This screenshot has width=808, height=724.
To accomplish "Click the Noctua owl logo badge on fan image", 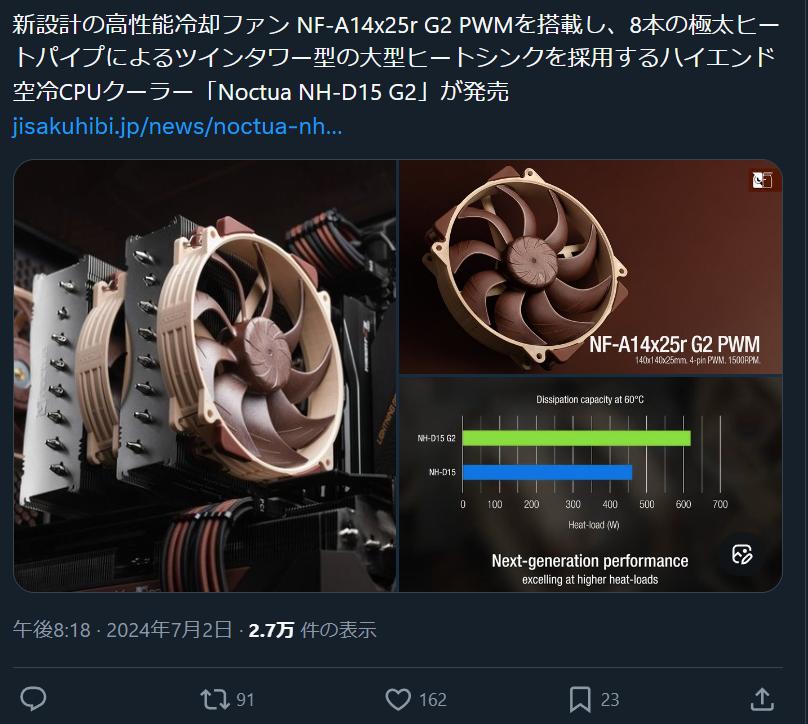I will point(762,180).
